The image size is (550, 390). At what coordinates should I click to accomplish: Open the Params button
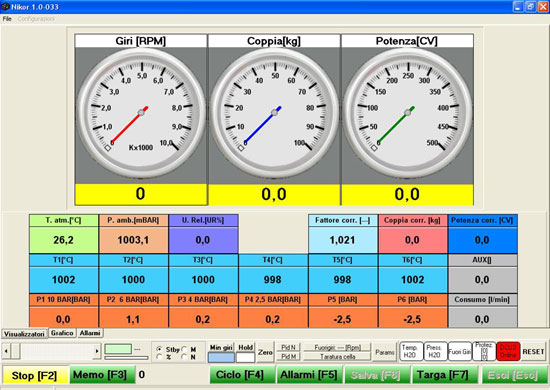point(385,352)
